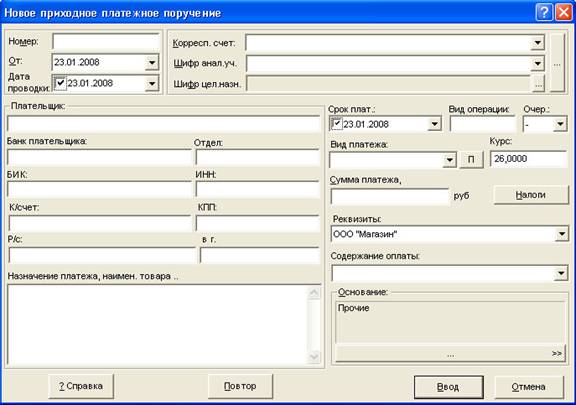Screen dimensions: 576x405
Task: Click the Налоги button
Action: pyautogui.click(x=530, y=195)
